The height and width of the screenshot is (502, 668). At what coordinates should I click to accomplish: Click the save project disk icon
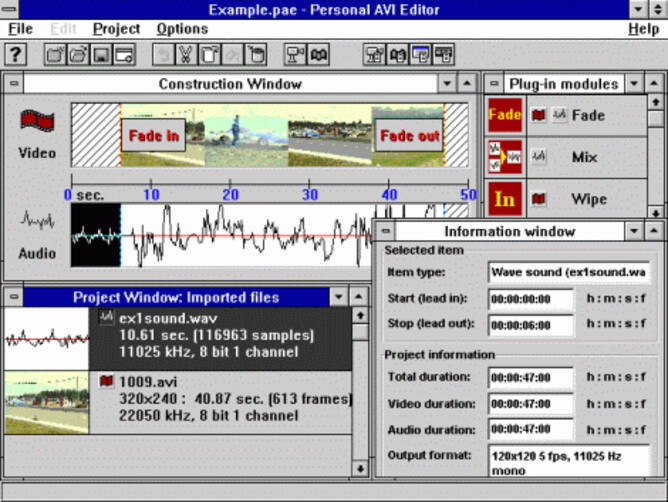[x=101, y=55]
